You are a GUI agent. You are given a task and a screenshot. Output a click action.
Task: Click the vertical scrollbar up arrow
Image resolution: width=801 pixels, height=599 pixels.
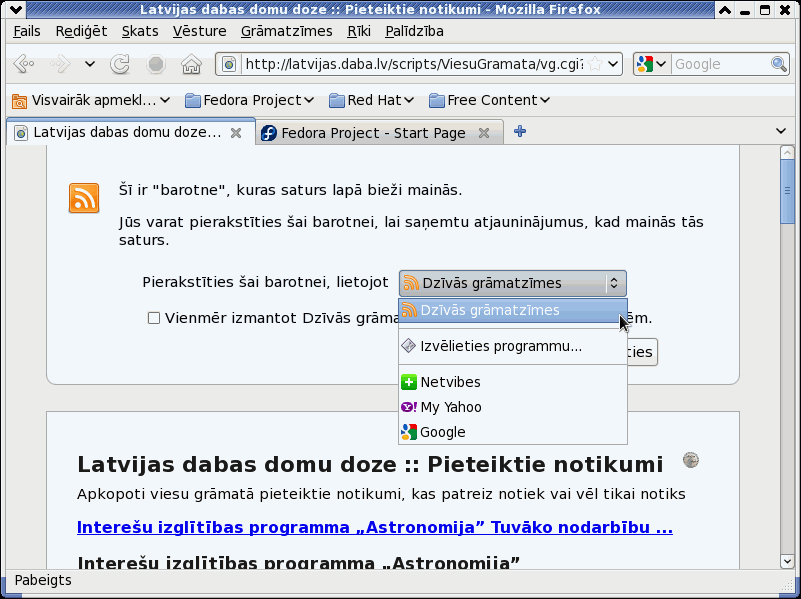point(787,152)
